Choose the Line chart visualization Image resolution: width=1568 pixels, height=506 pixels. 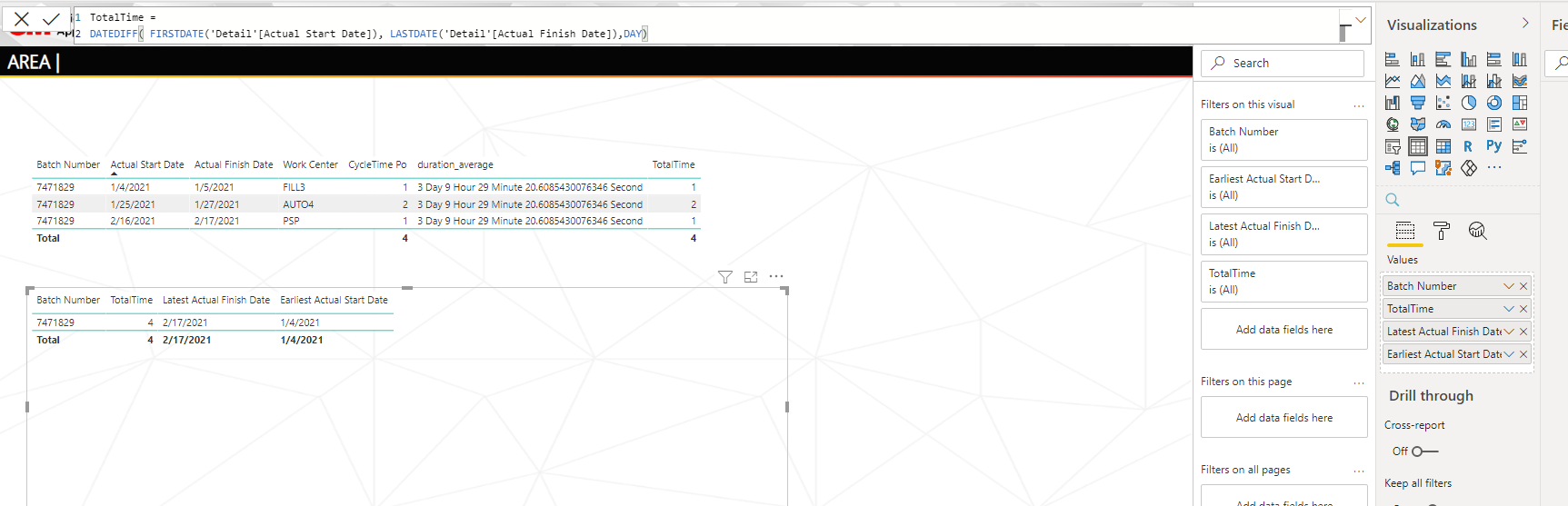tap(1392, 81)
